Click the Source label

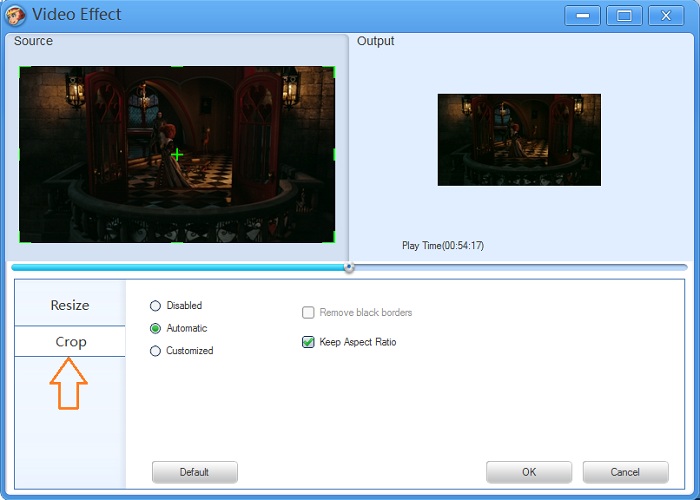pos(33,41)
